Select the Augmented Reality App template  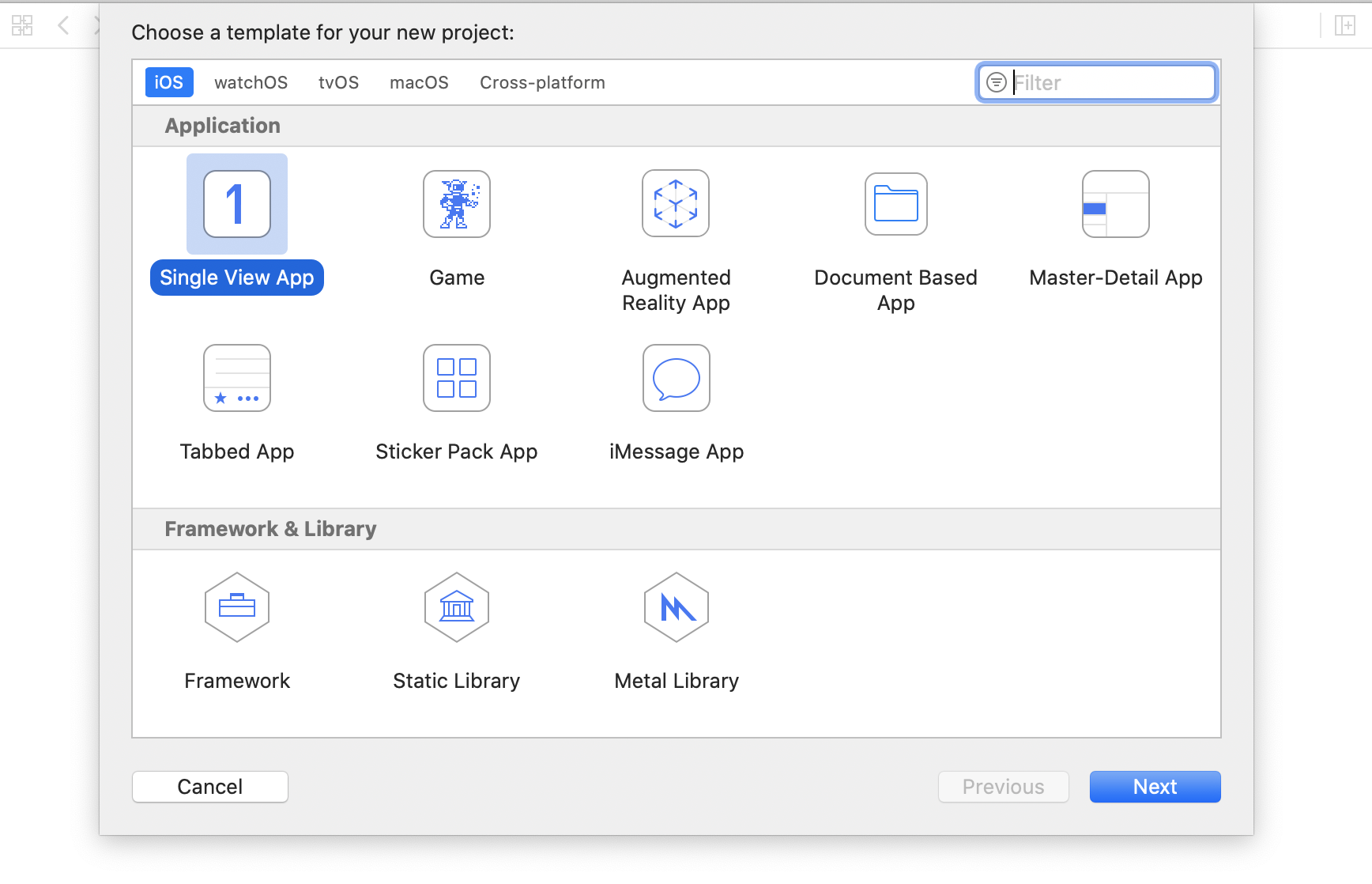click(676, 204)
